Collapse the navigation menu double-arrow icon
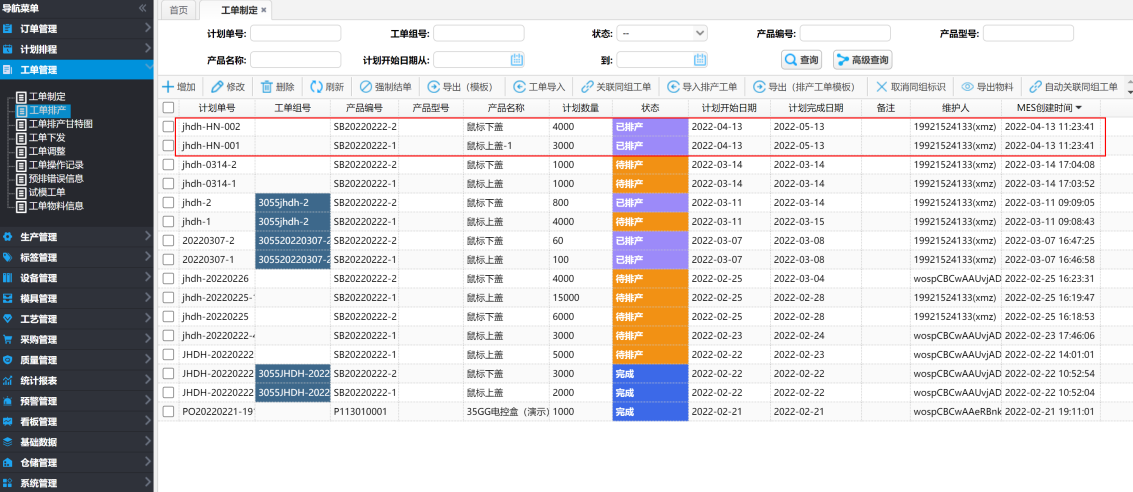This screenshot has width=1133, height=492. coord(142,8)
